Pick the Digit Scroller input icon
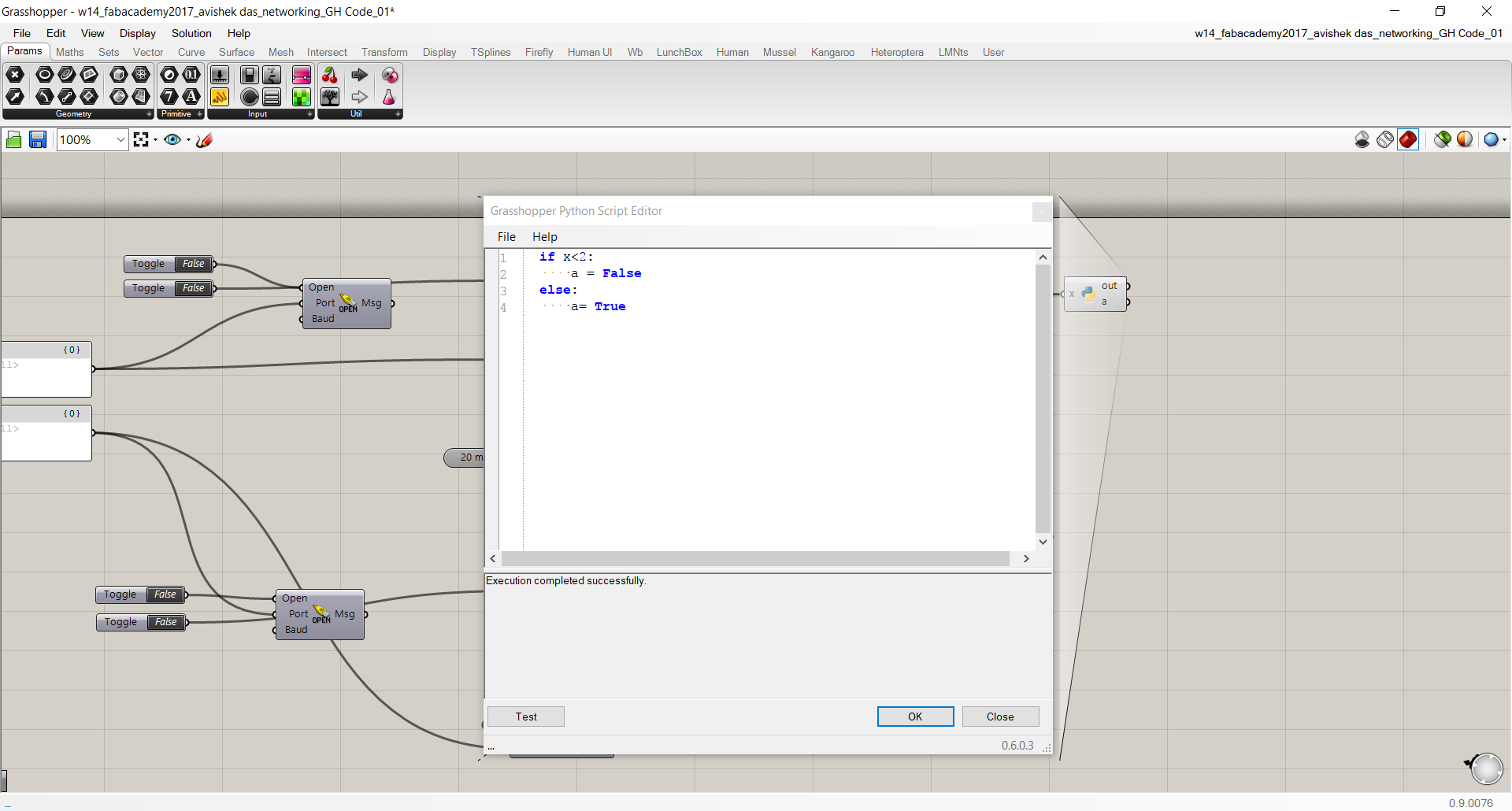 pyautogui.click(x=272, y=75)
